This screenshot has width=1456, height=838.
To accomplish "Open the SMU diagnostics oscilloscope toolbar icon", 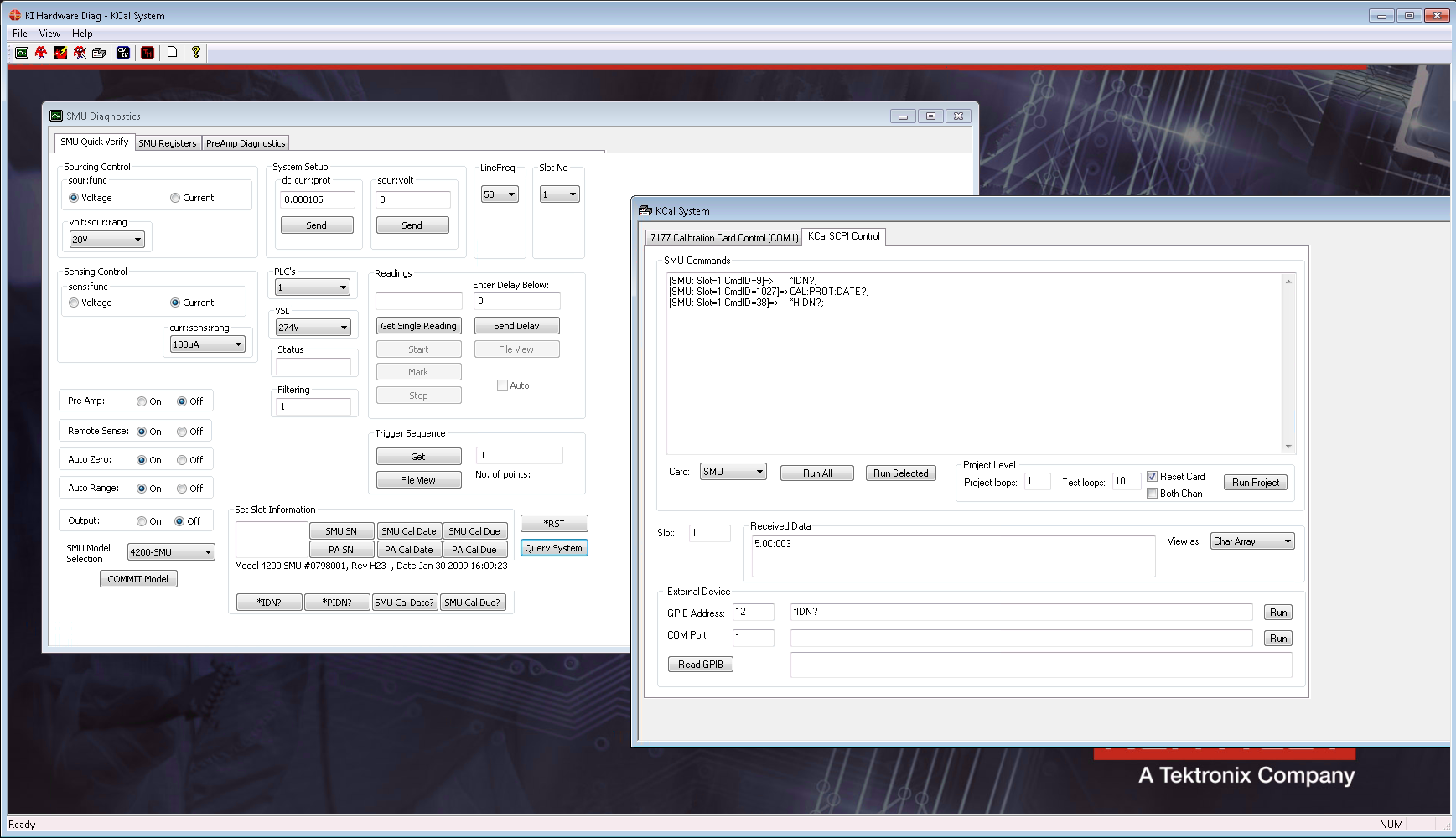I will (x=22, y=52).
